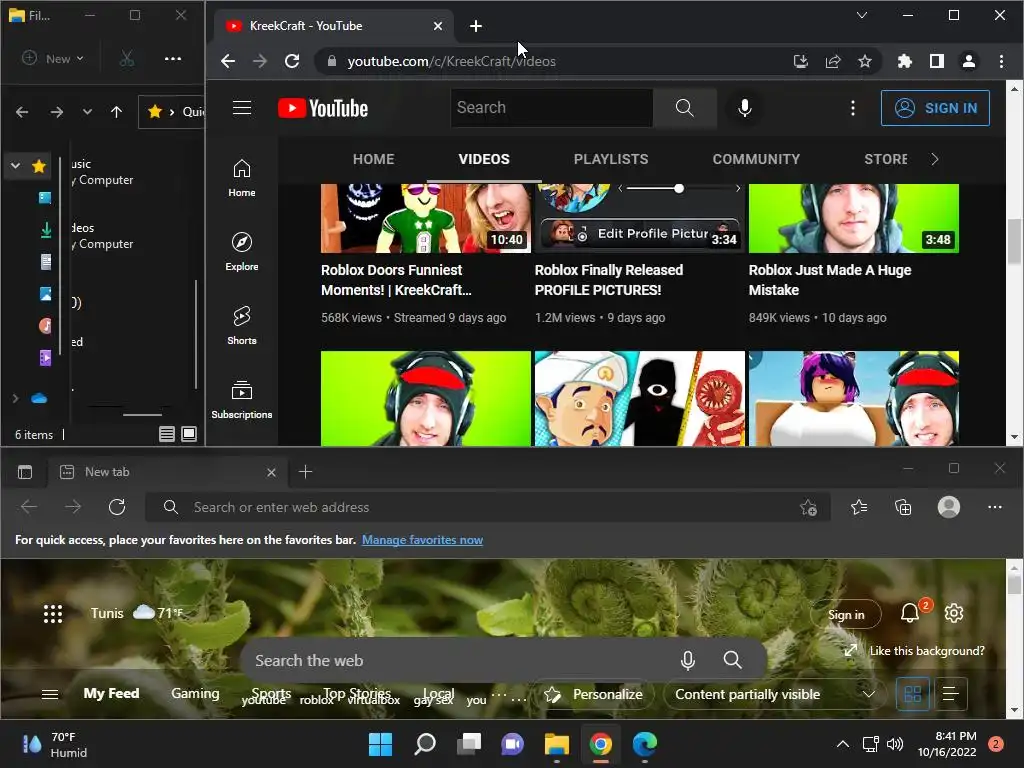Show hidden system tray icons
Image resolution: width=1024 pixels, height=768 pixels.
click(x=843, y=744)
